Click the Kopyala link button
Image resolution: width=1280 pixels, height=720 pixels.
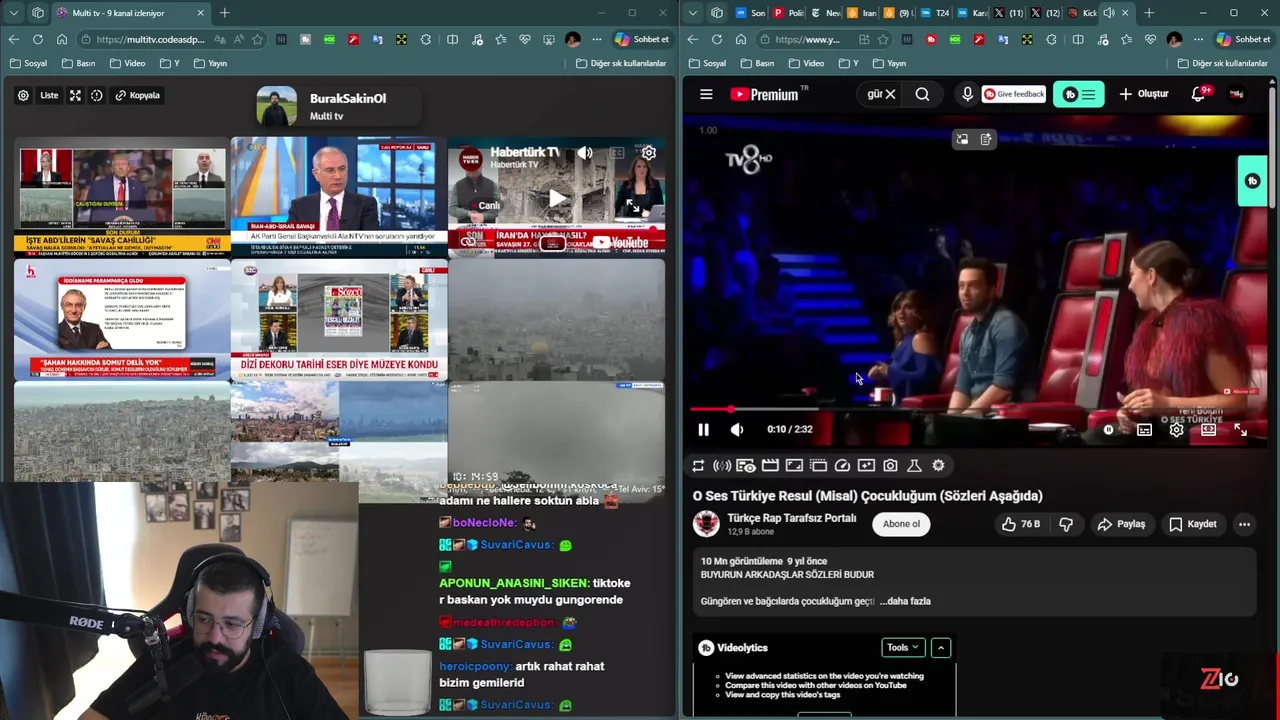click(x=137, y=95)
